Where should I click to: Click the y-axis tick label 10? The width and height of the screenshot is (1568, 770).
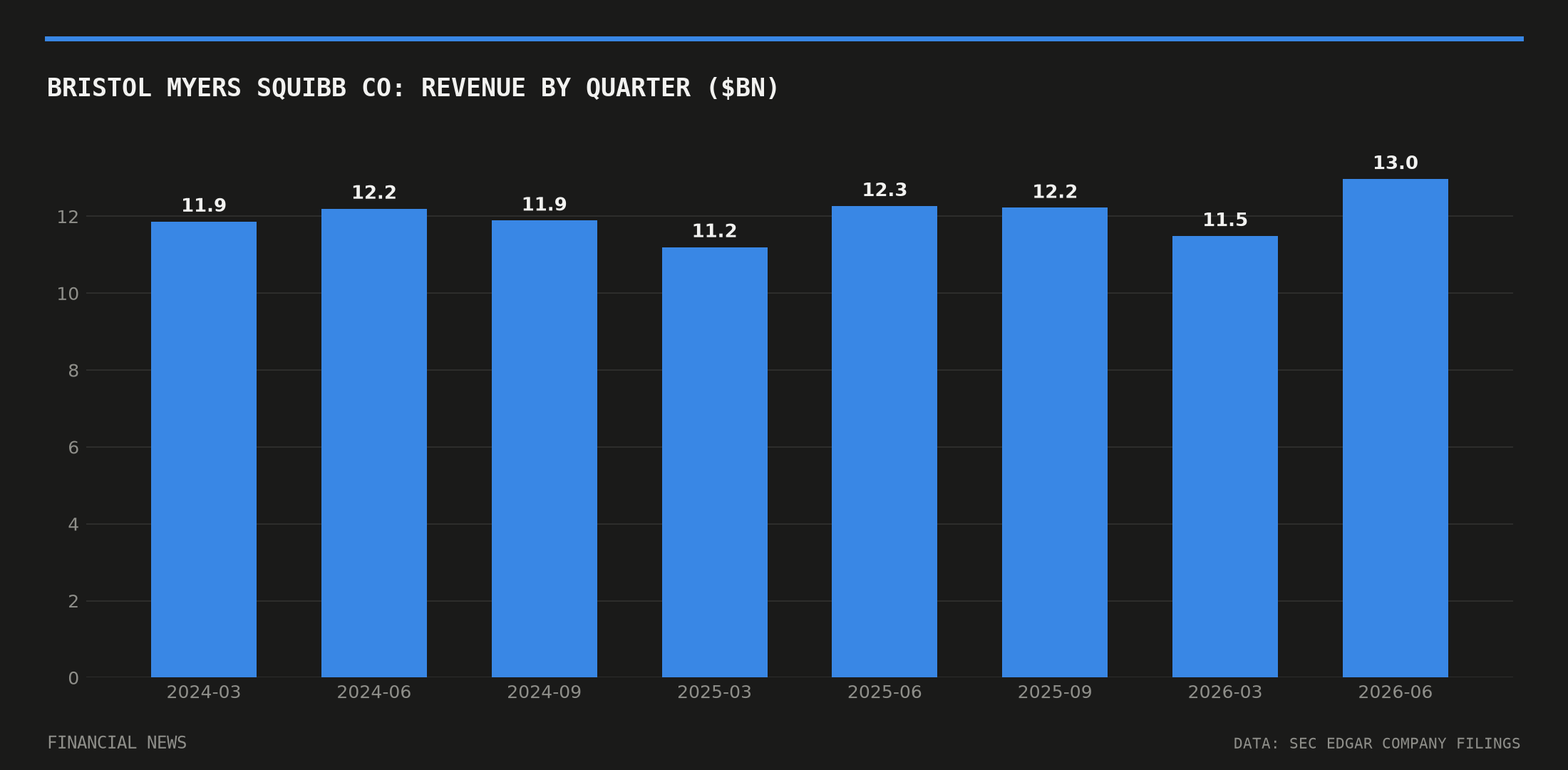[68, 294]
